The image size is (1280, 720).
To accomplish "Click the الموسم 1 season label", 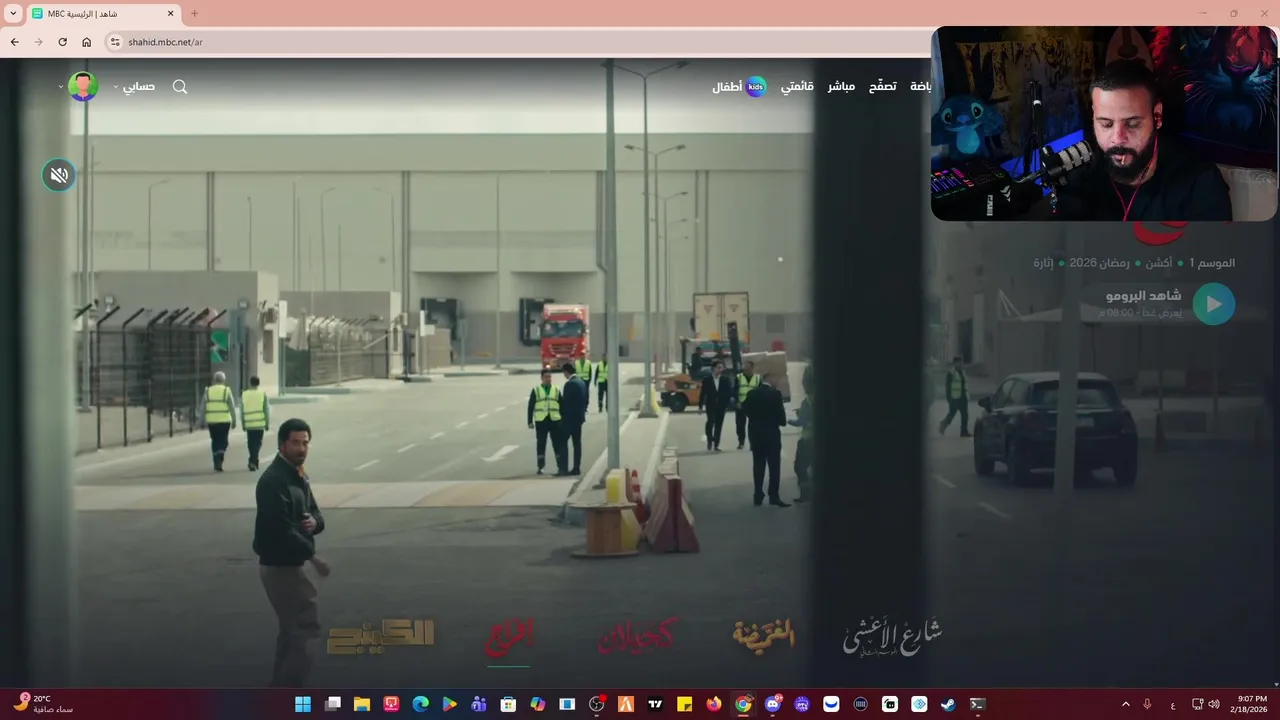I will tap(1212, 263).
